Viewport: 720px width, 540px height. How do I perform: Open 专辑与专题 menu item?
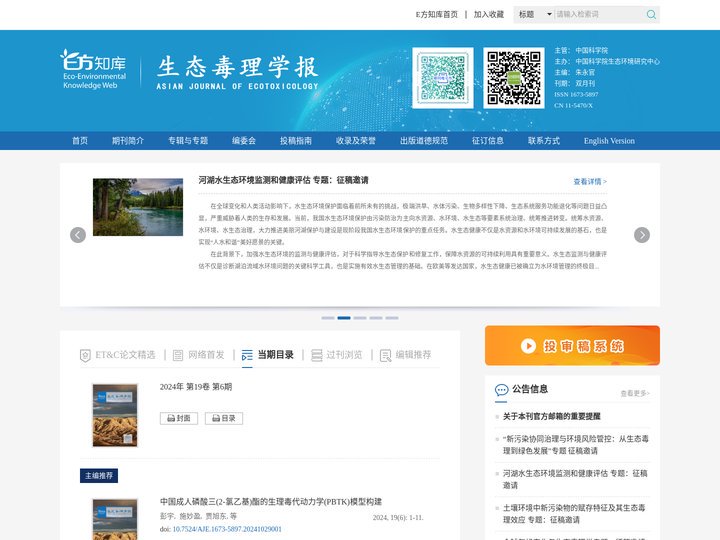tap(188, 141)
